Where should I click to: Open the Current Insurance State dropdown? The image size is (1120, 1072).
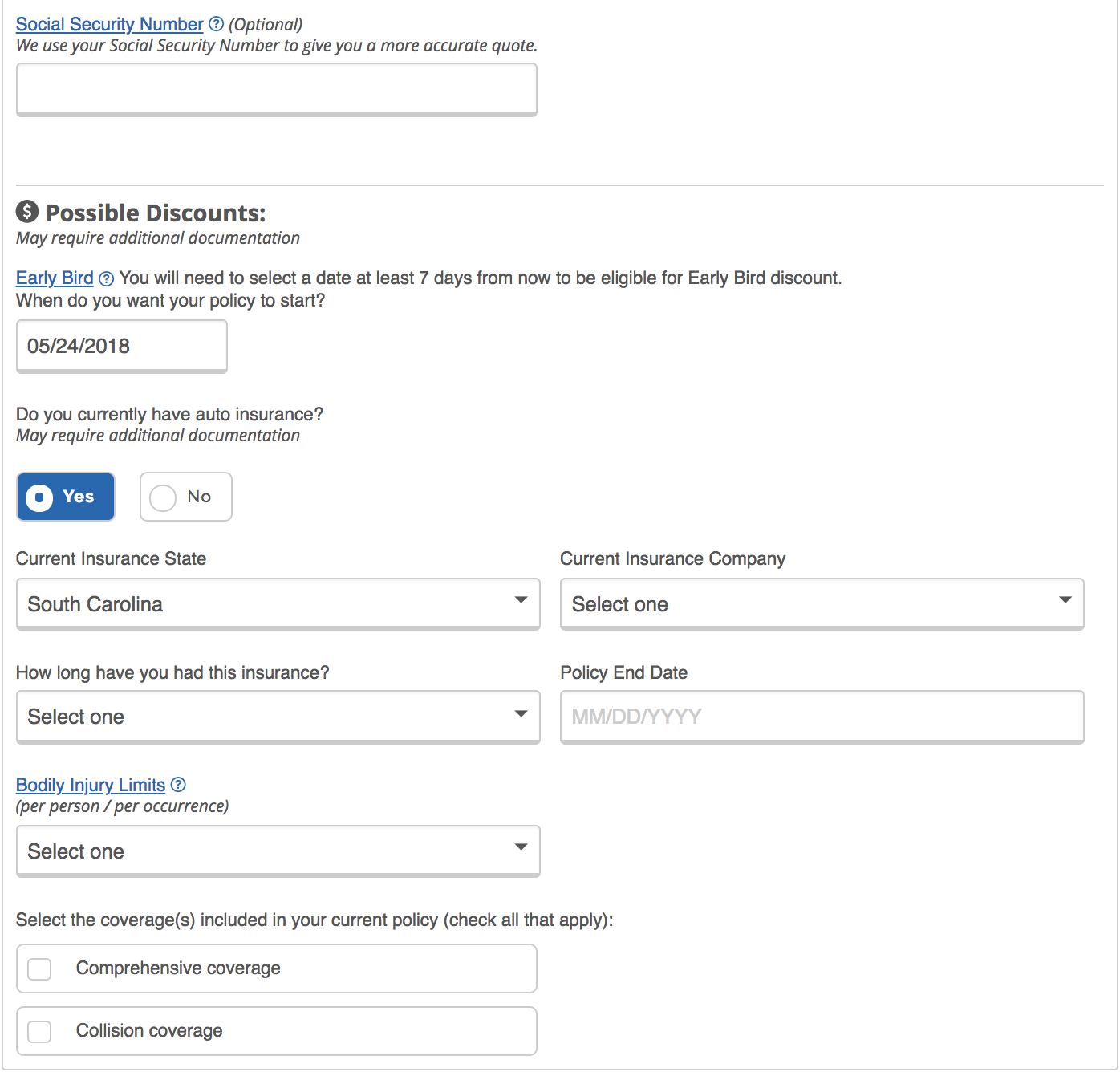(x=277, y=603)
